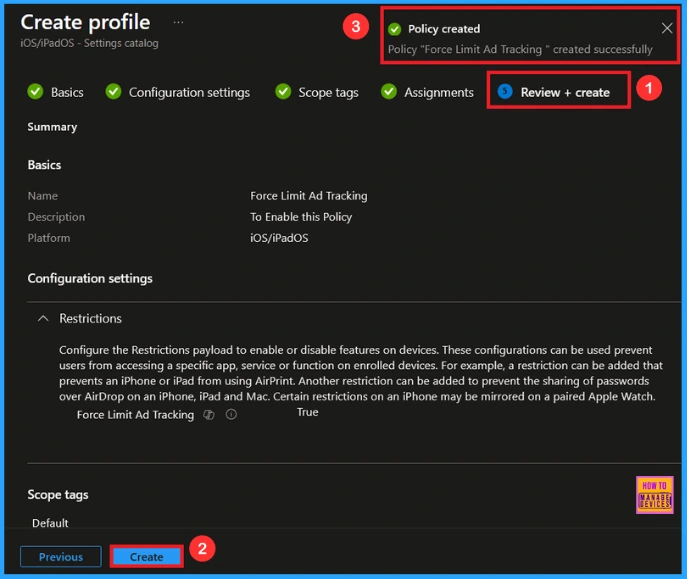Open info tooltip for Force Limit Ad Tracking
The image size is (687, 579).
point(231,414)
